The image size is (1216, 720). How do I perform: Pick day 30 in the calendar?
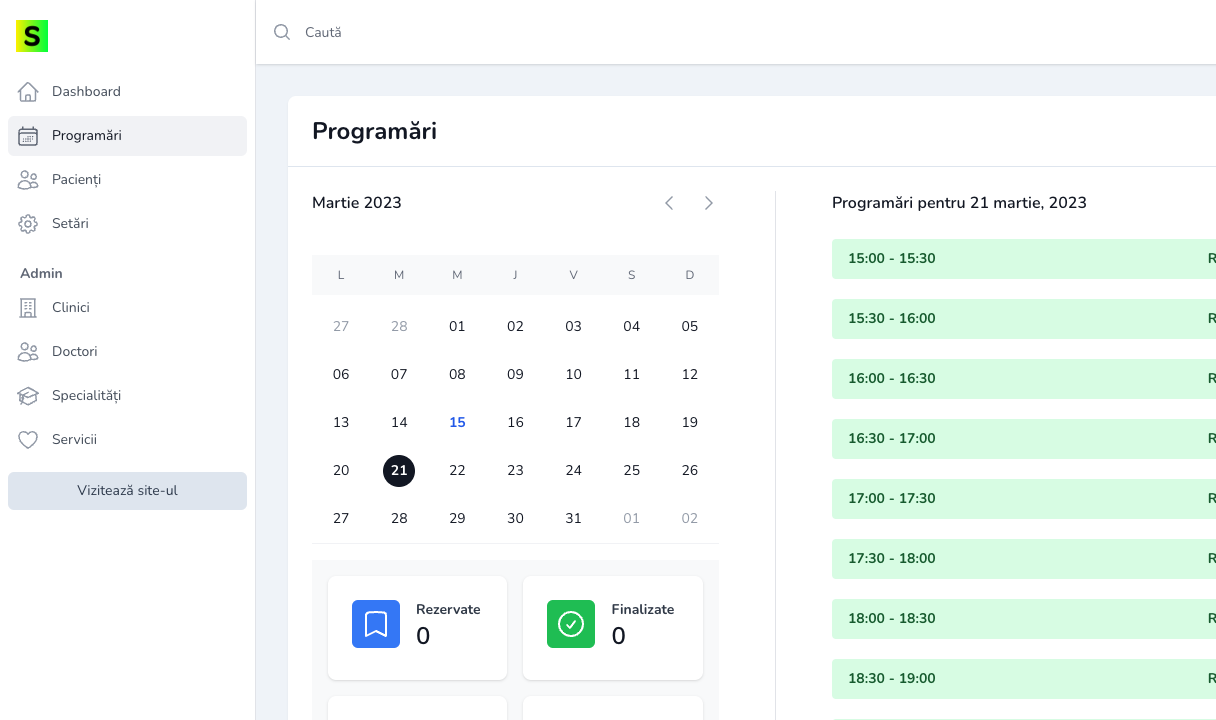[x=515, y=519]
